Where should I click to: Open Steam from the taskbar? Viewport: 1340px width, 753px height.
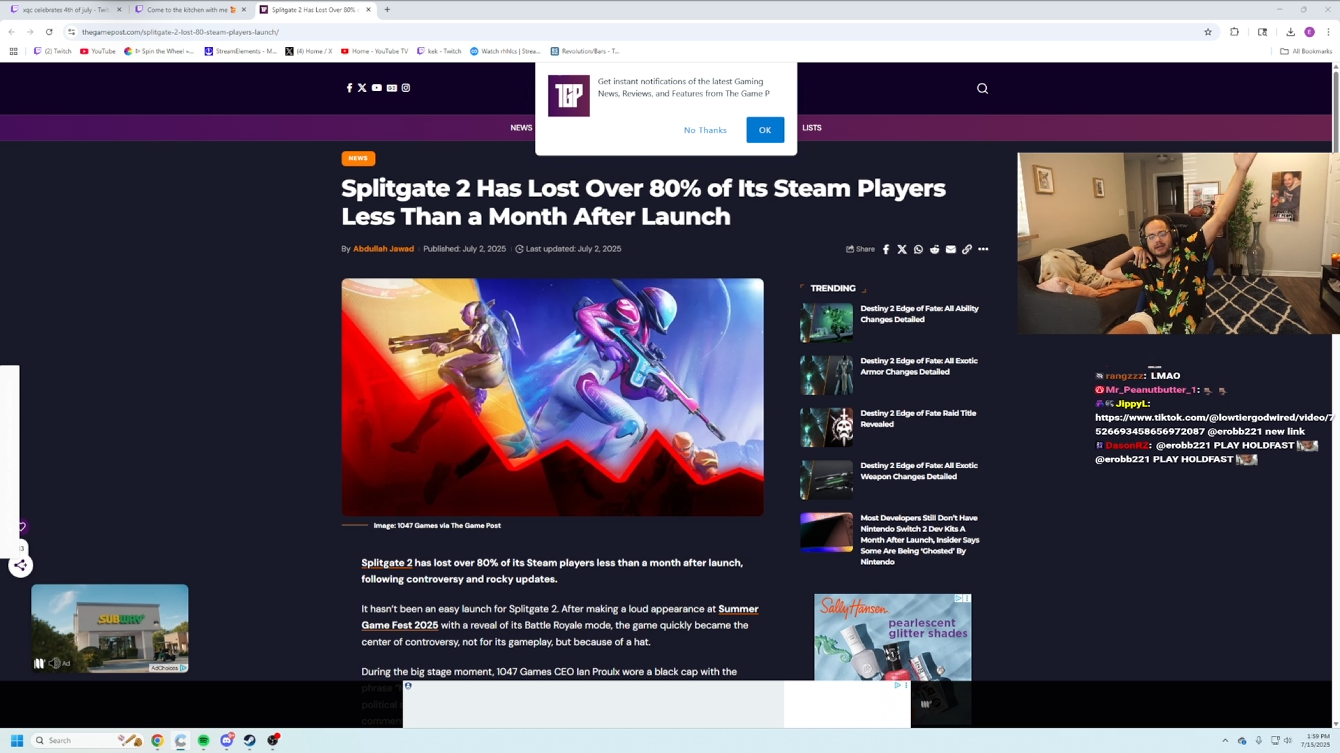[250, 741]
